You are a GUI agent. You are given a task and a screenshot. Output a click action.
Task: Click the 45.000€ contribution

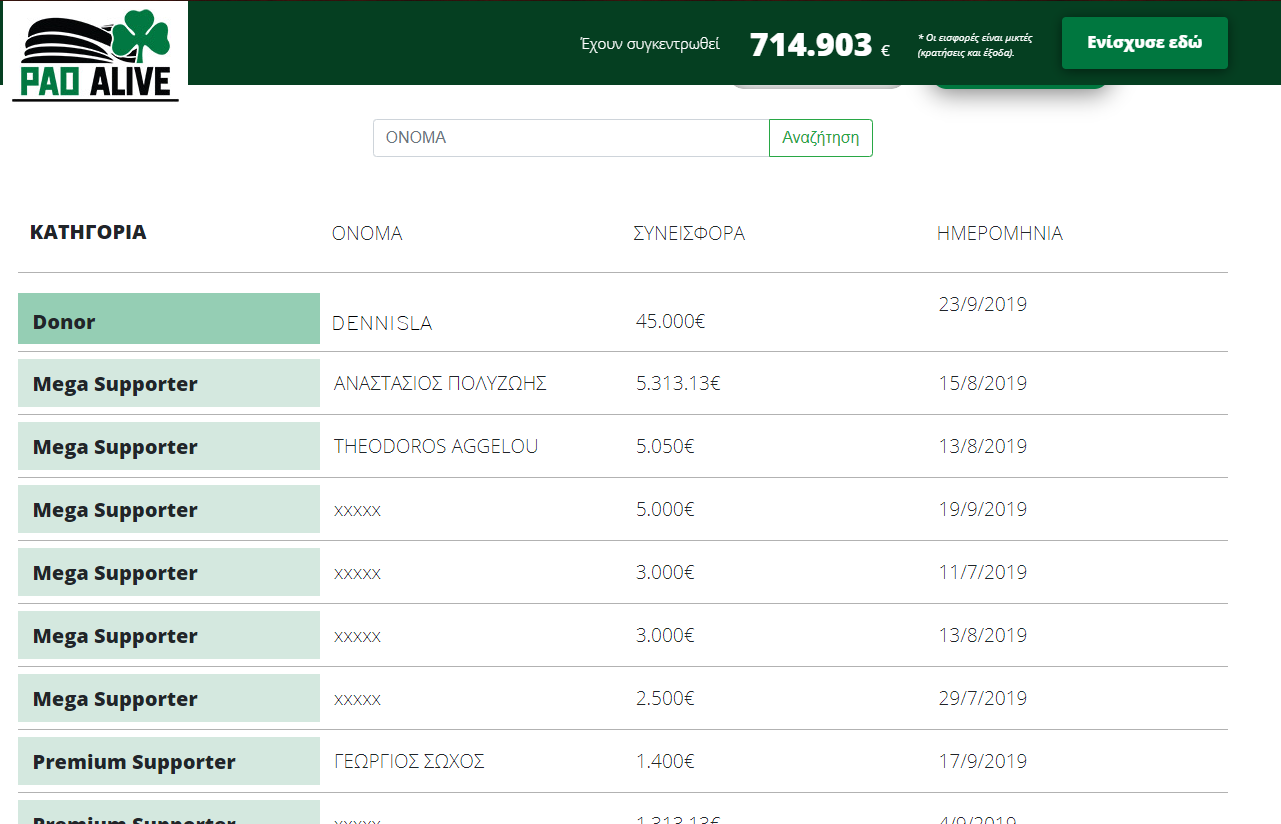pyautogui.click(x=671, y=321)
